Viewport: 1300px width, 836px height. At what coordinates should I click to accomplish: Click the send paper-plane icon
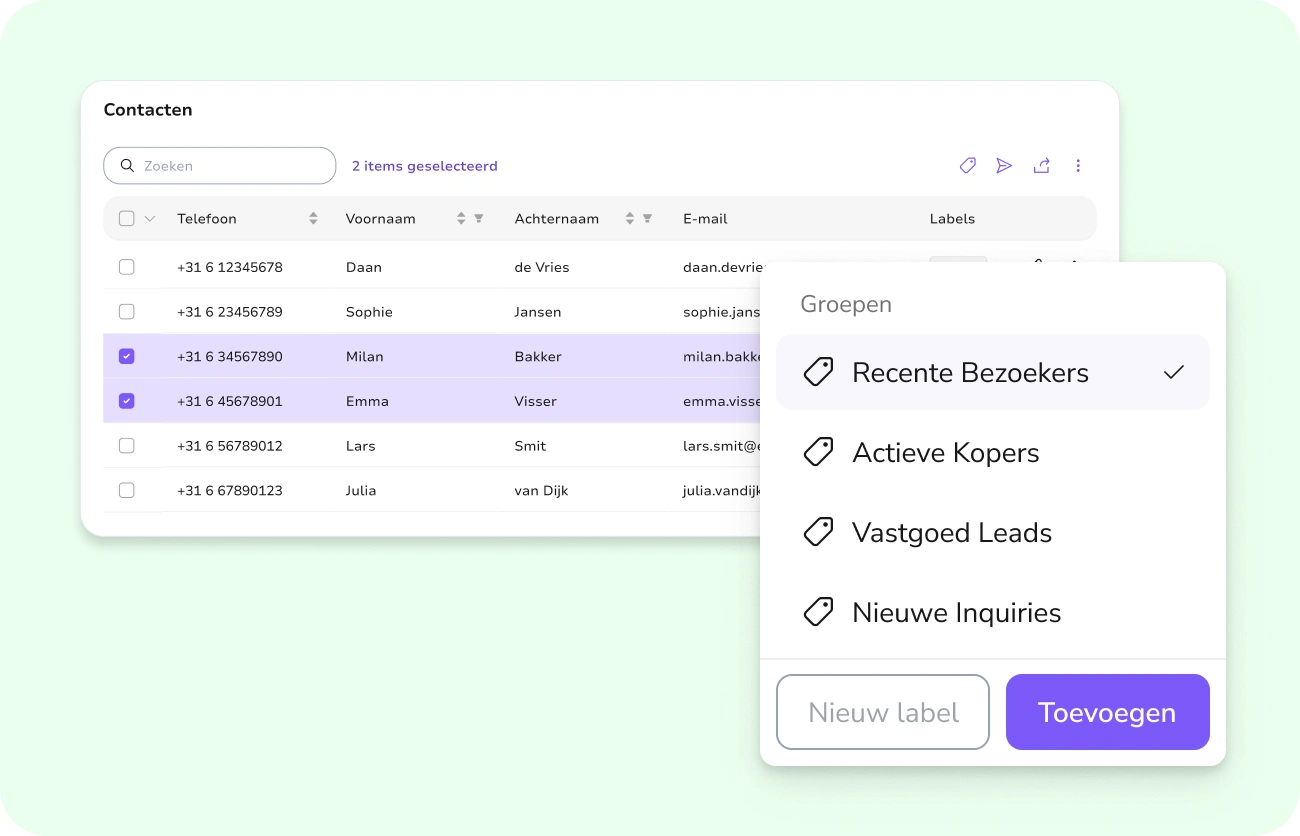coord(1004,166)
